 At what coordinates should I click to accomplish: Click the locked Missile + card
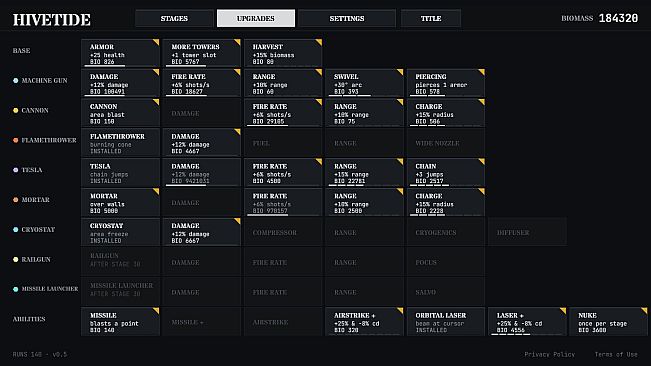coord(202,322)
